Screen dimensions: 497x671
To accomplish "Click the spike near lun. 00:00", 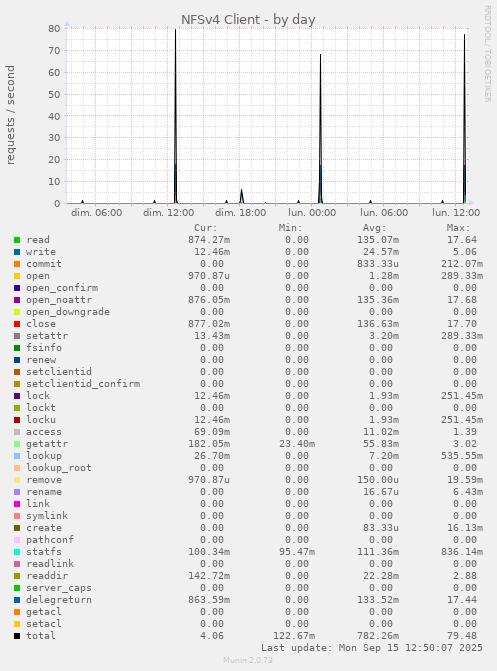I will [x=320, y=128].
